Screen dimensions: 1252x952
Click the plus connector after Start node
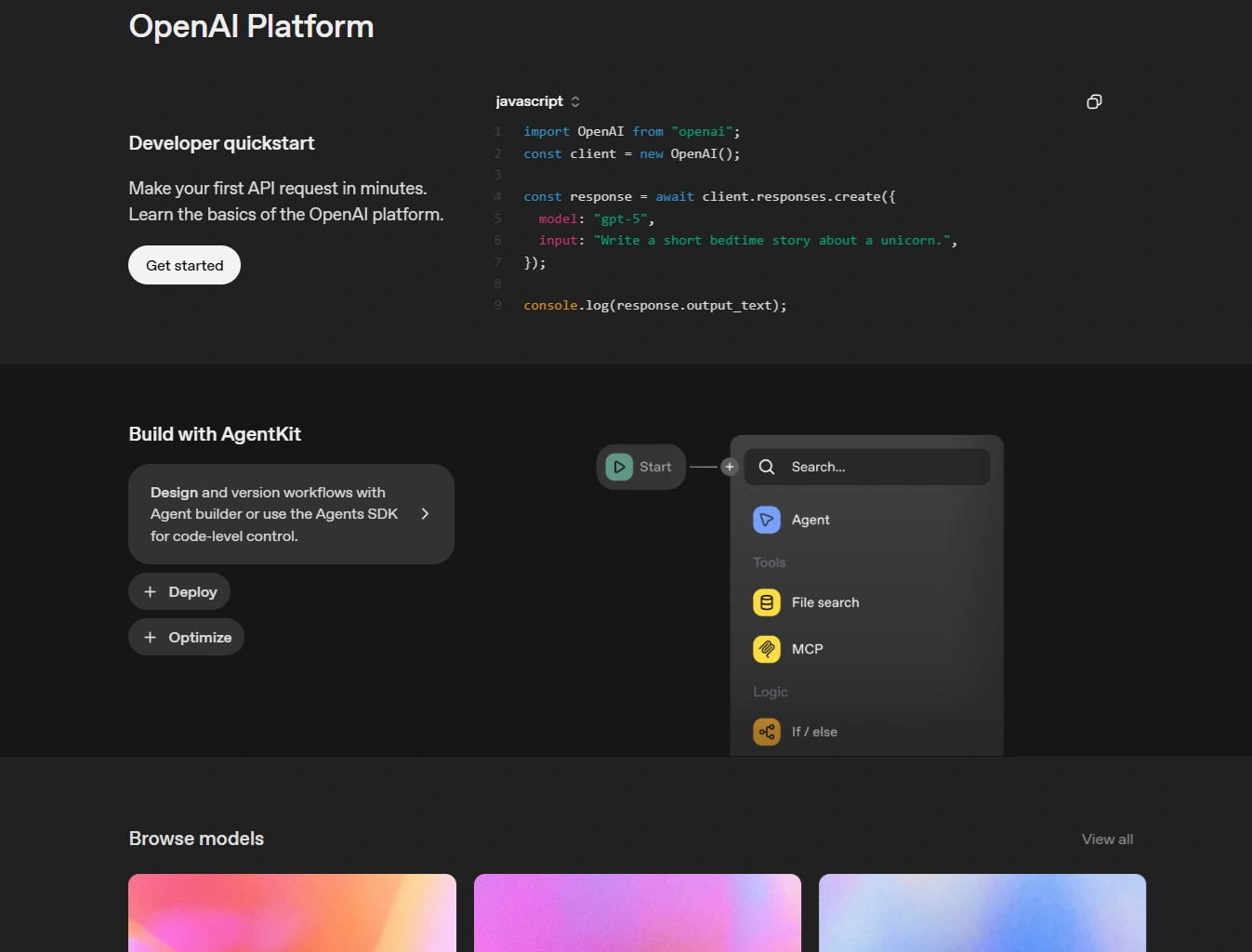[x=730, y=467]
